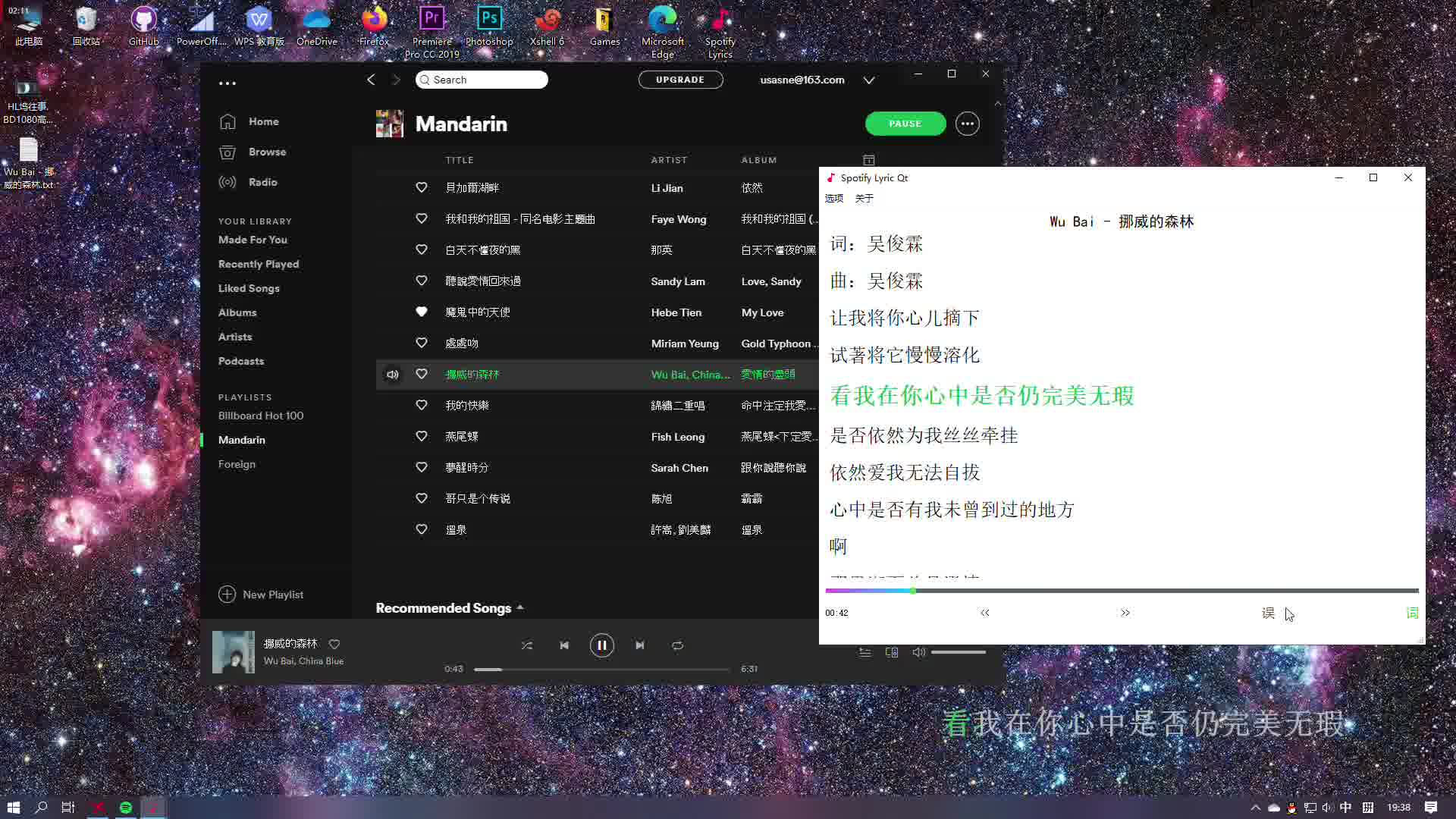
Task: Select the Home icon in Spotify sidebar
Action: coord(227,121)
